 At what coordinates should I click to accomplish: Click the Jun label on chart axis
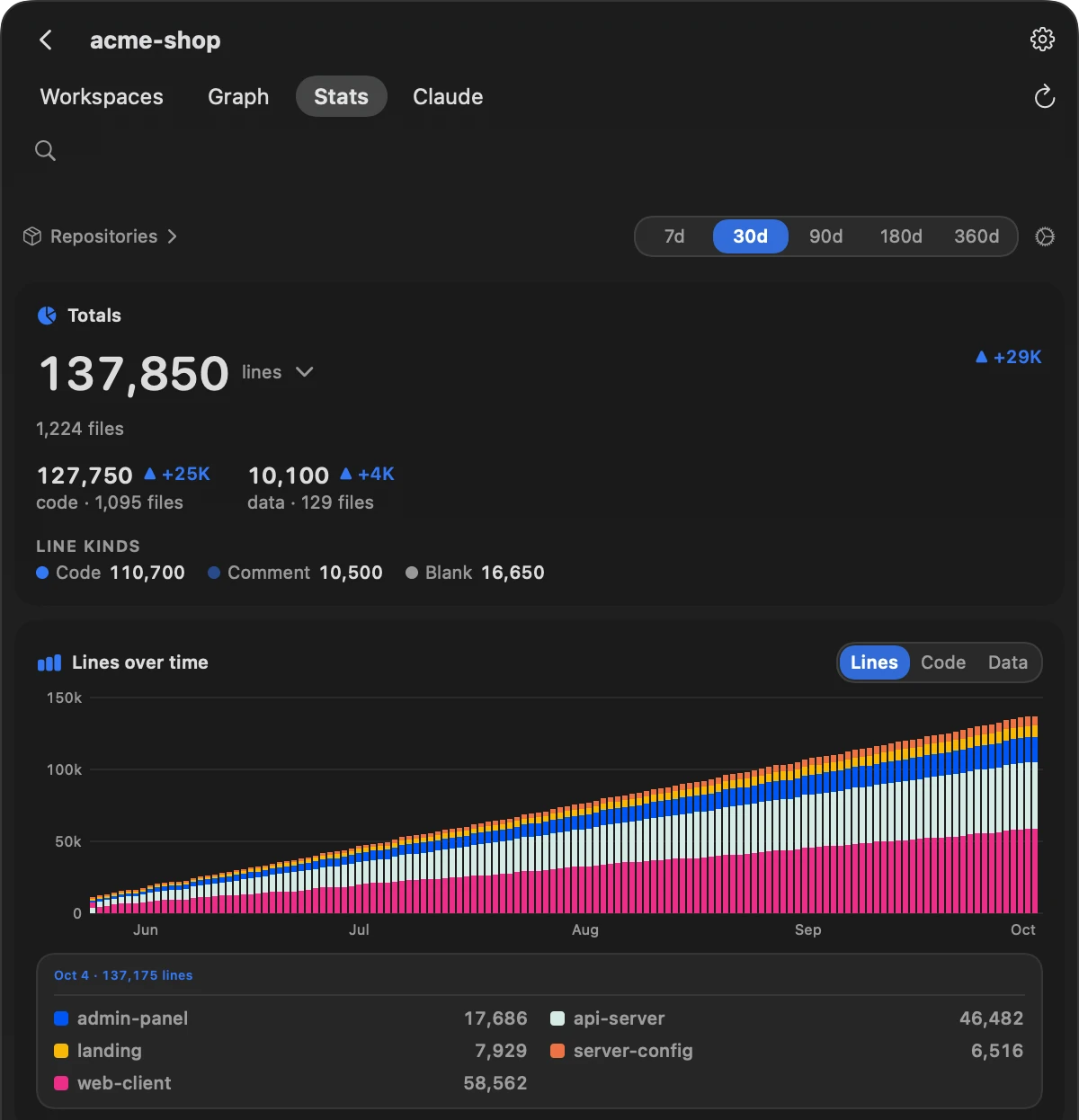tap(146, 929)
